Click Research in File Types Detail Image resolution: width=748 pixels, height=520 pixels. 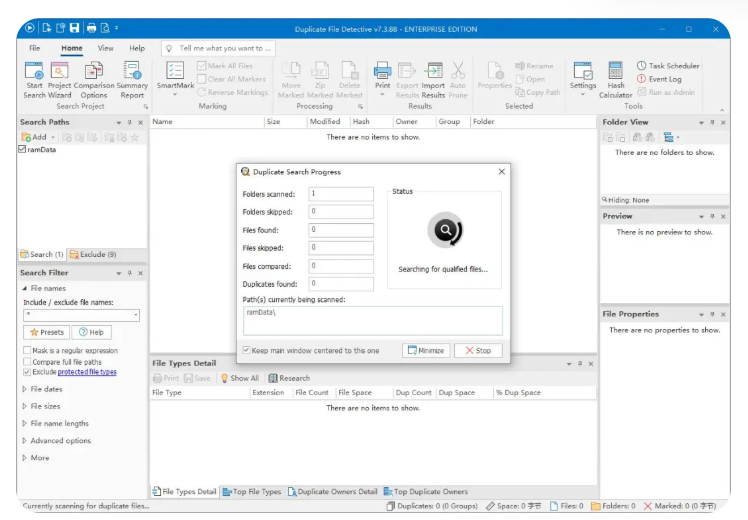[x=290, y=378]
